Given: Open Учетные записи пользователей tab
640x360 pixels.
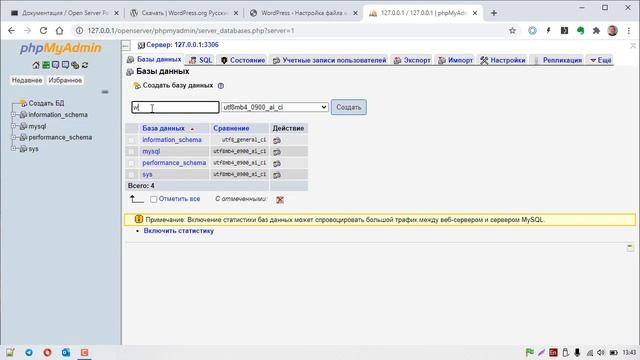Looking at the screenshot, I should (329, 60).
